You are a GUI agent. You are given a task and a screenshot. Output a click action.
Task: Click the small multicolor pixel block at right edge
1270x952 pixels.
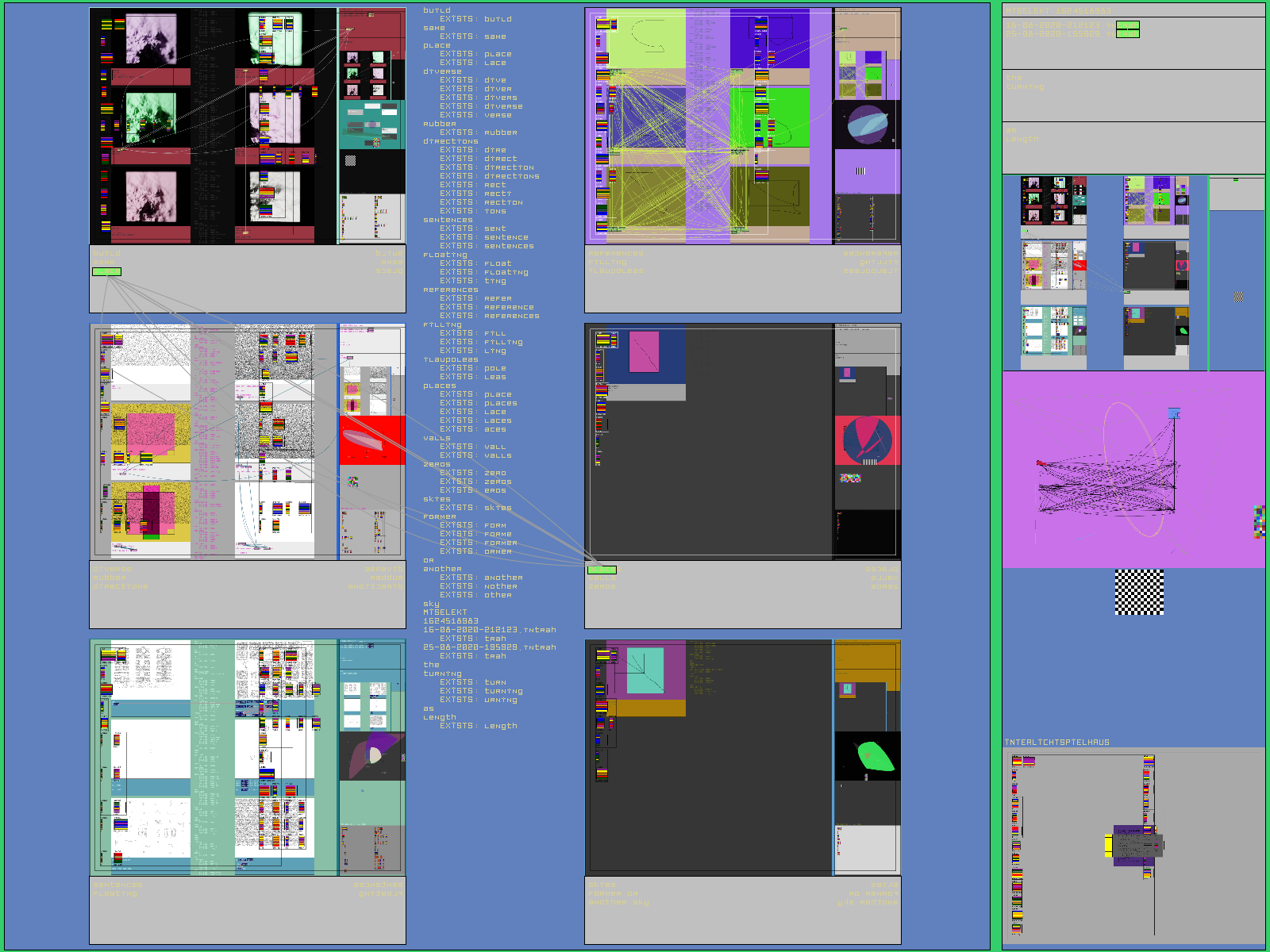click(1259, 521)
